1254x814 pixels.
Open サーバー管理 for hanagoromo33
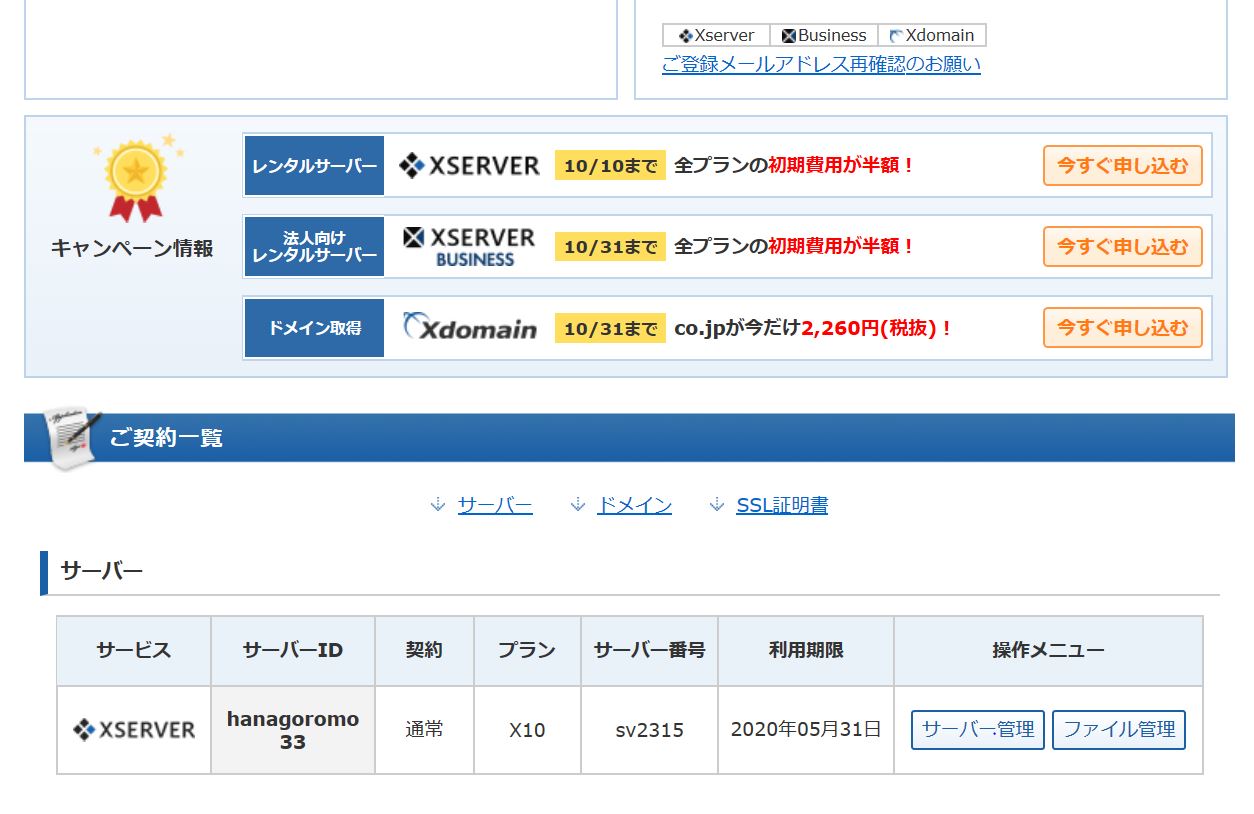click(x=978, y=730)
